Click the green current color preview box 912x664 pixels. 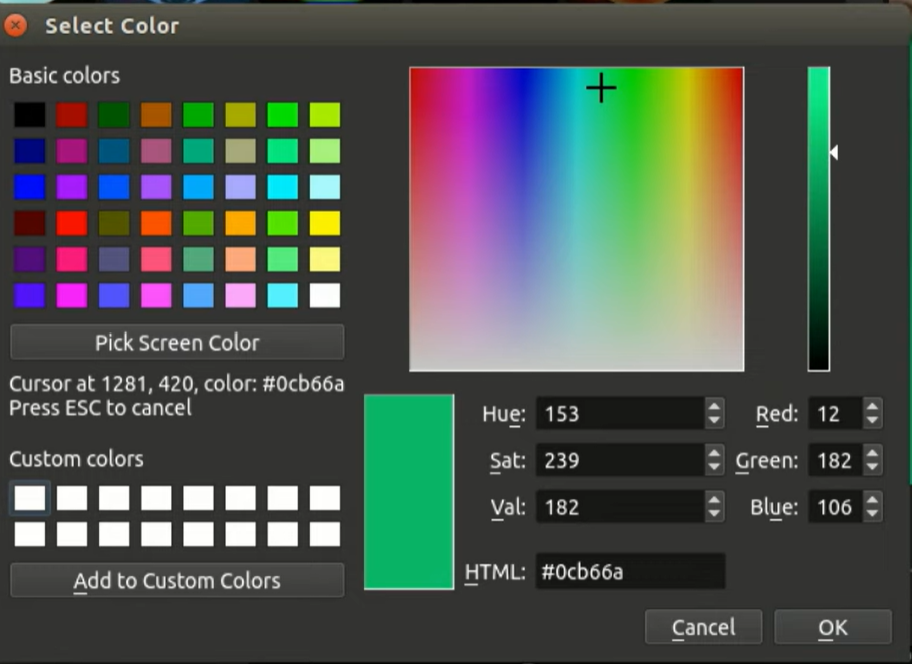pos(408,491)
